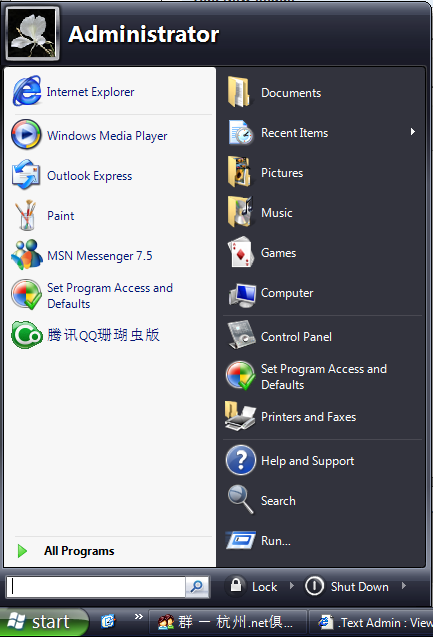The height and width of the screenshot is (637, 433).
Task: Select the Help and Support label
Action: point(307,461)
